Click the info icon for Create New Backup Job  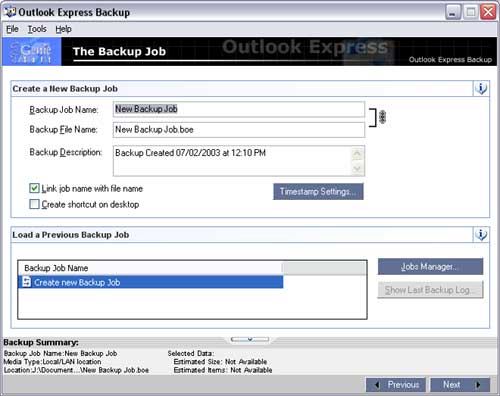(481, 89)
